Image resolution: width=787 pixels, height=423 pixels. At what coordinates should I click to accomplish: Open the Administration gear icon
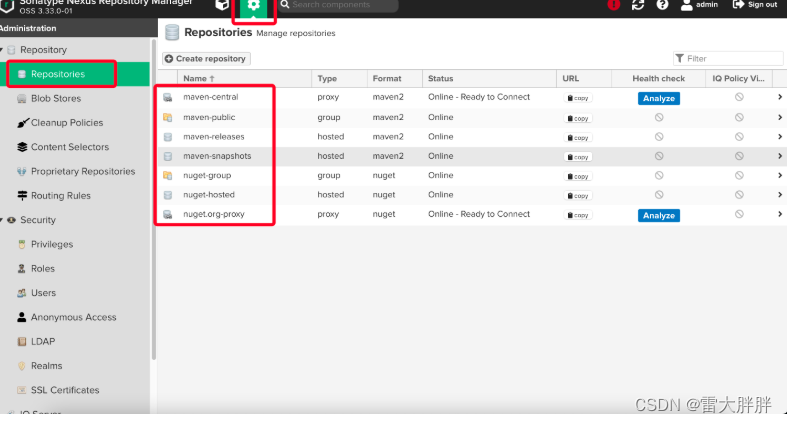click(x=253, y=6)
